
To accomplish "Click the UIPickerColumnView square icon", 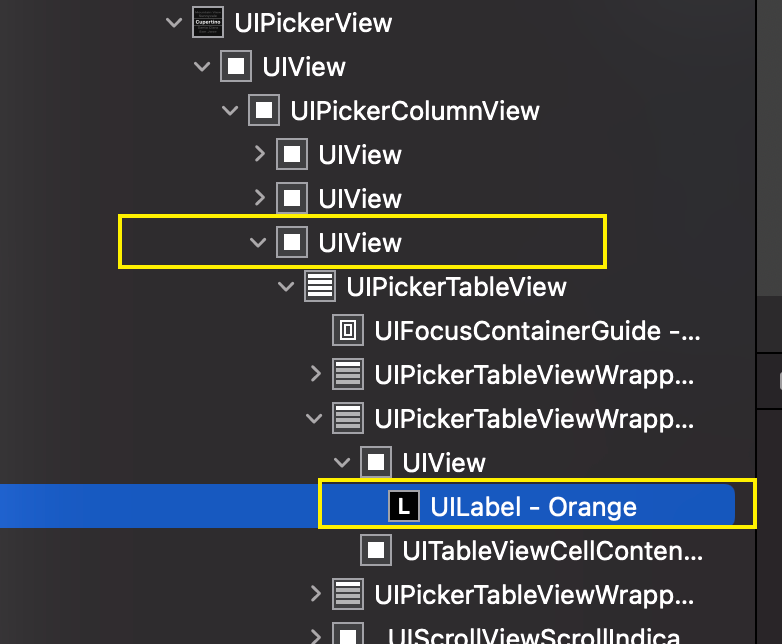I will 263,110.
